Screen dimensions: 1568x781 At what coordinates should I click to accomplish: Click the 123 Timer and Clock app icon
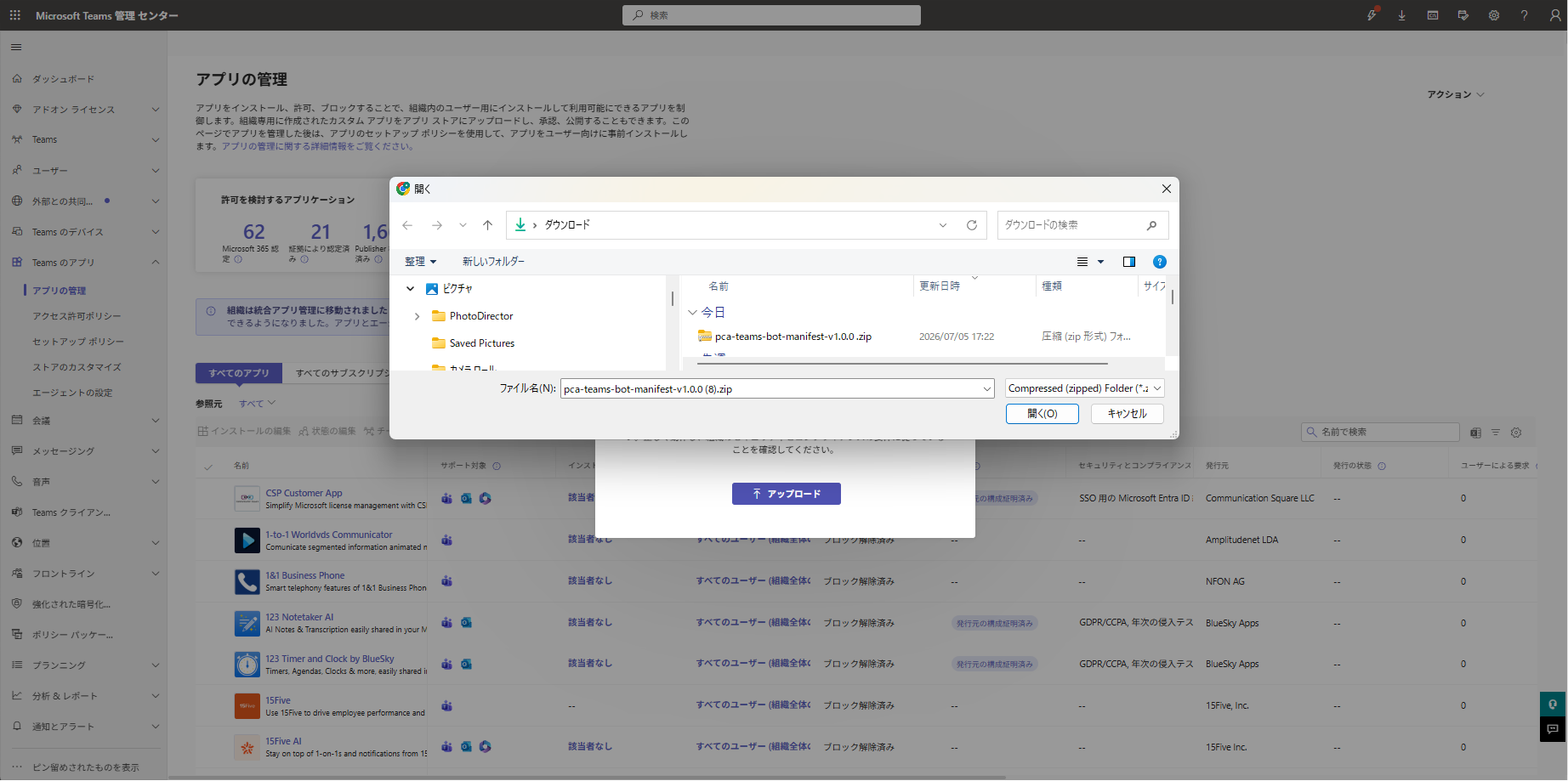pyautogui.click(x=247, y=664)
